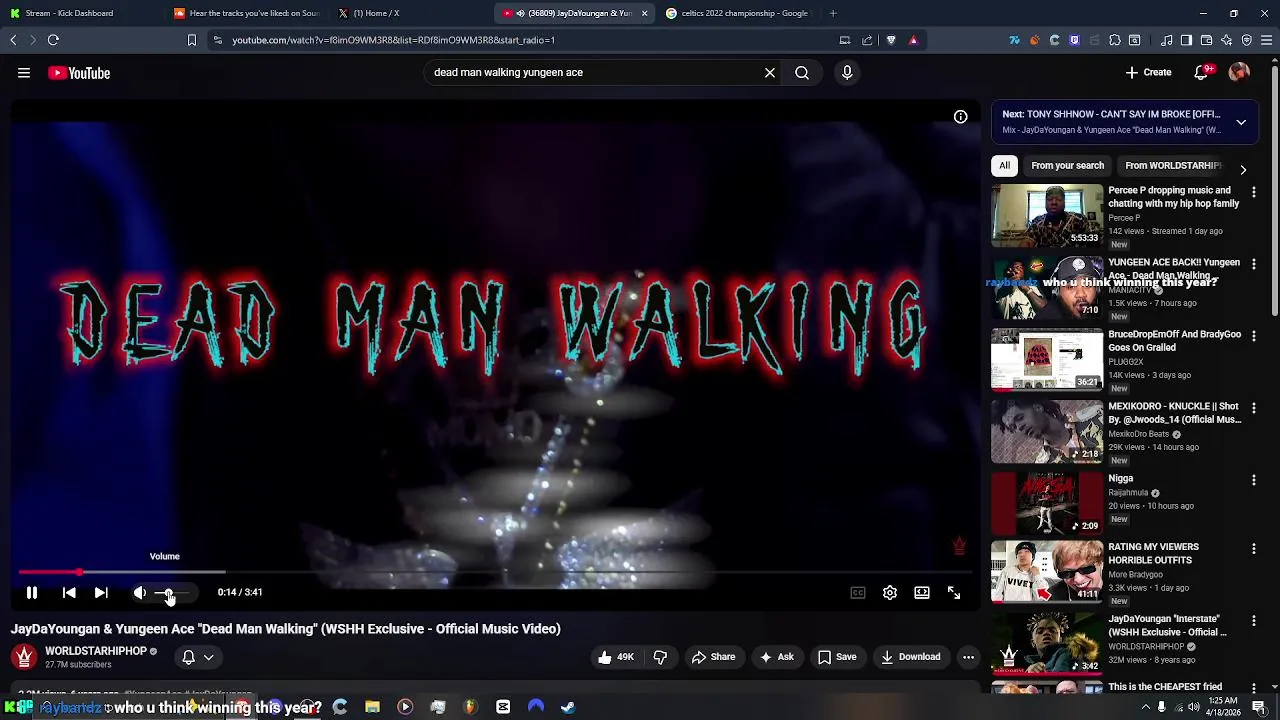This screenshot has width=1280, height=720.
Task: Open Steam from the taskbar
Action: click(x=568, y=707)
